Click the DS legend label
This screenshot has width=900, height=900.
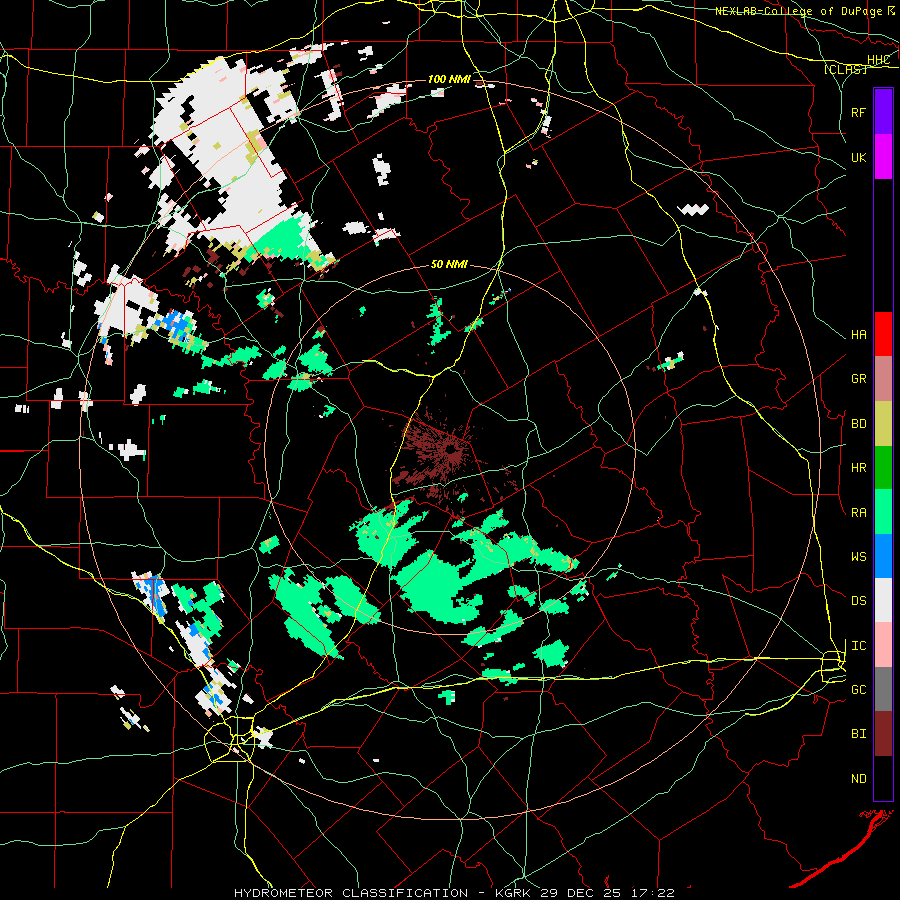(x=859, y=601)
